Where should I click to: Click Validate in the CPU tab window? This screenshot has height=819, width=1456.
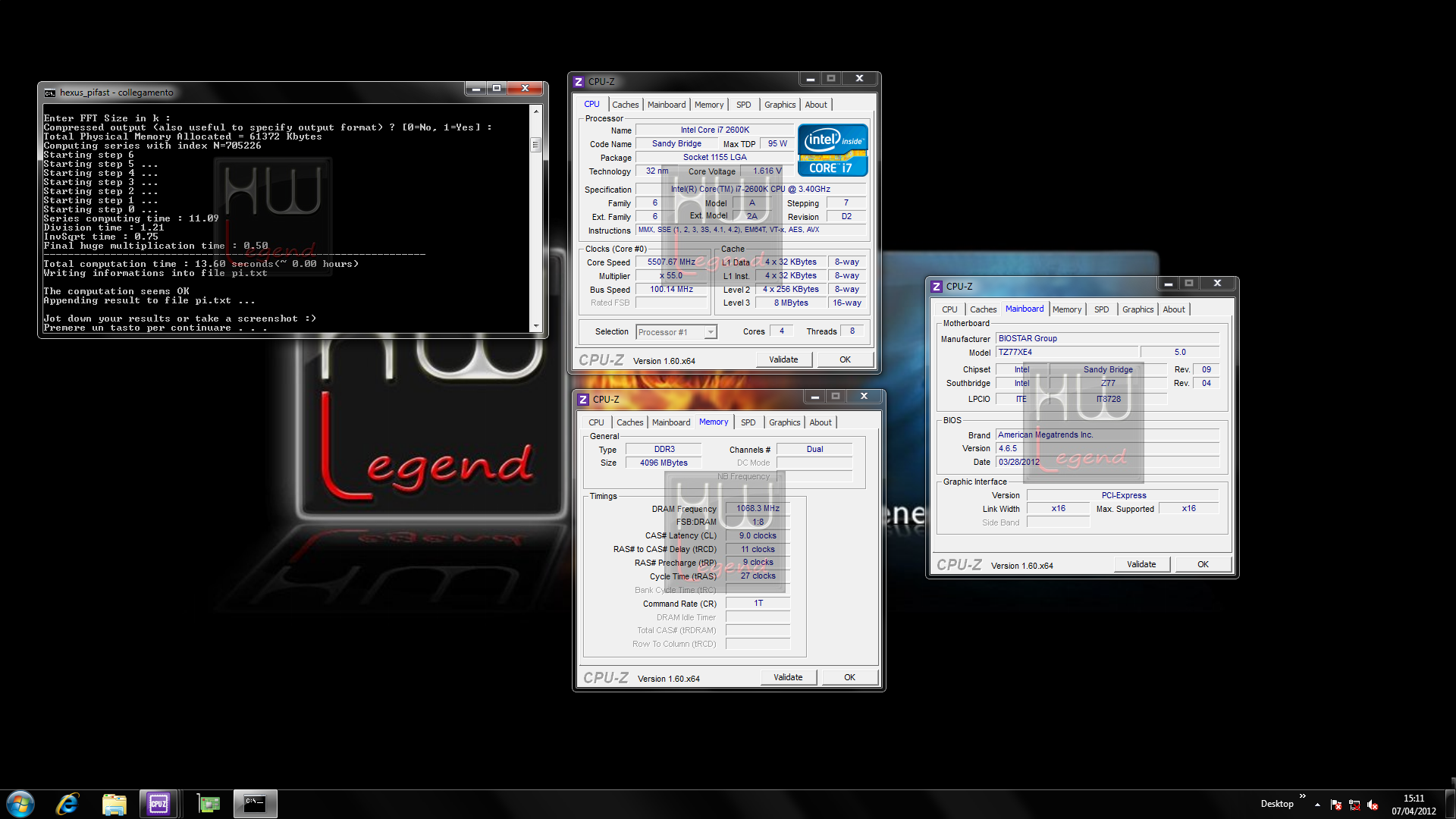click(783, 359)
